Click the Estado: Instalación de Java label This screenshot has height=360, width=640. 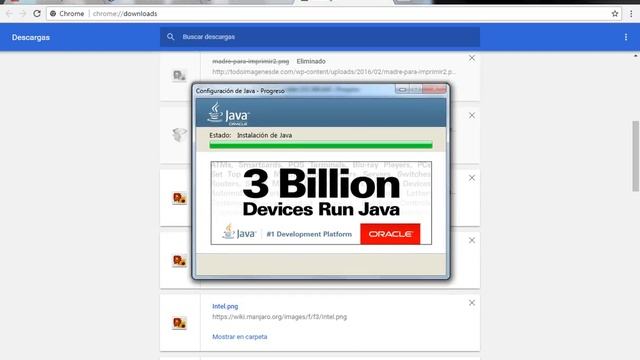(251, 135)
